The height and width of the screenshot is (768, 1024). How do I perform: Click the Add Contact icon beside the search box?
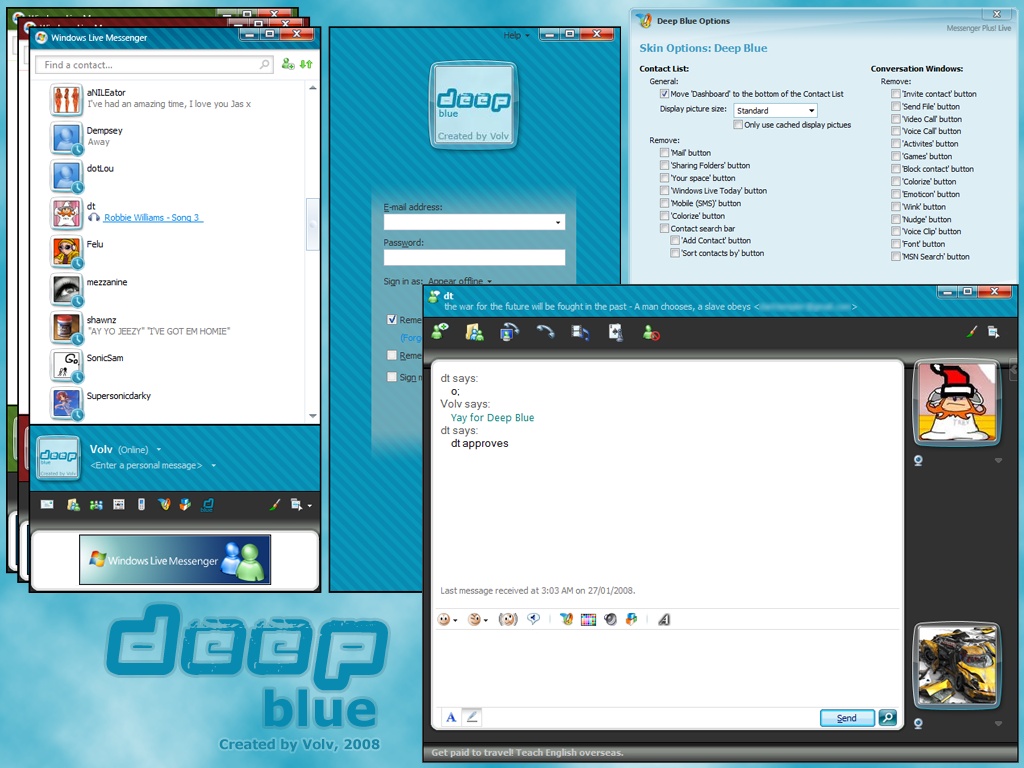[x=288, y=64]
